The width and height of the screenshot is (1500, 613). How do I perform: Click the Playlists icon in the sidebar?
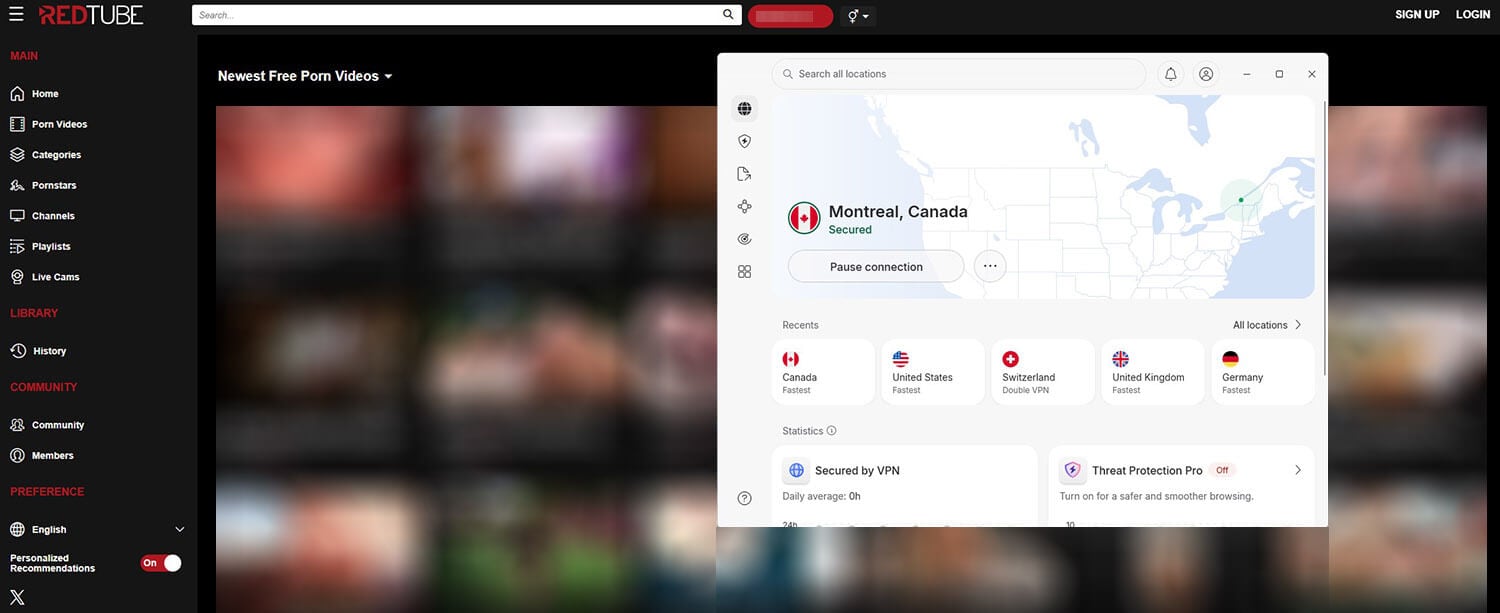click(x=17, y=246)
